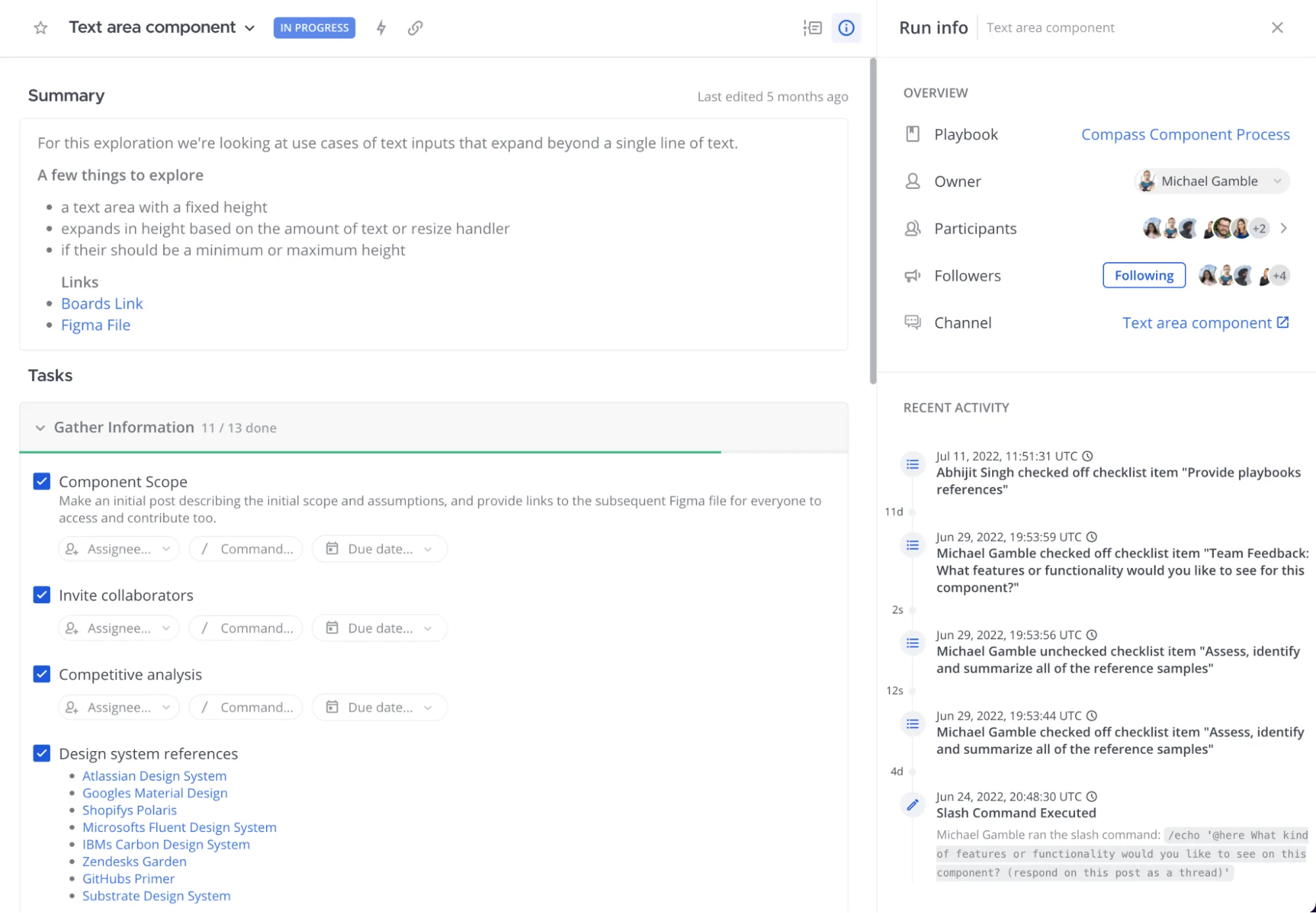The height and width of the screenshot is (913, 1316).
Task: Click the Following button
Action: click(1144, 275)
